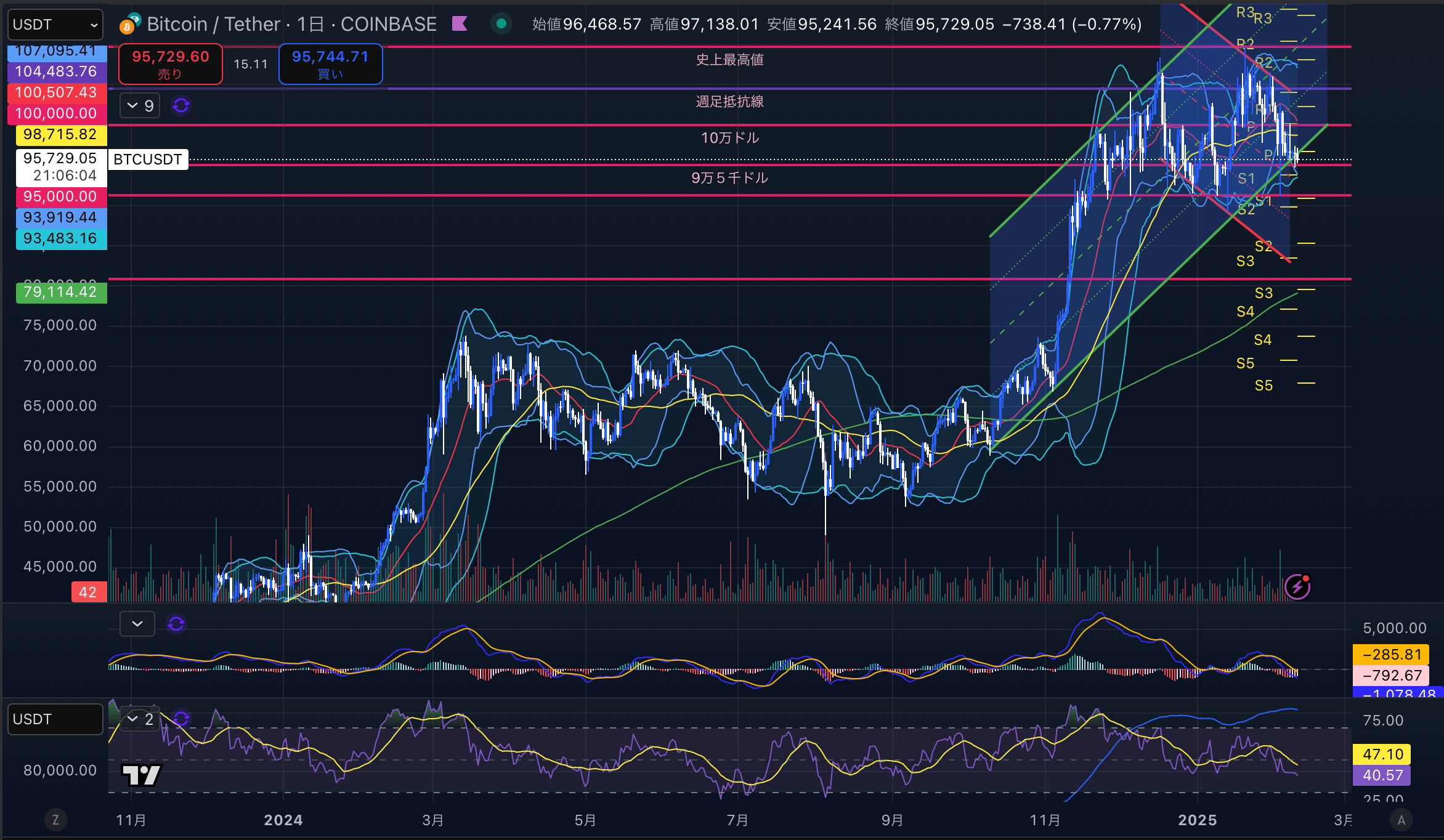Click the blue 買い buy button 95,744.71
The height and width of the screenshot is (840, 1444).
331,64
